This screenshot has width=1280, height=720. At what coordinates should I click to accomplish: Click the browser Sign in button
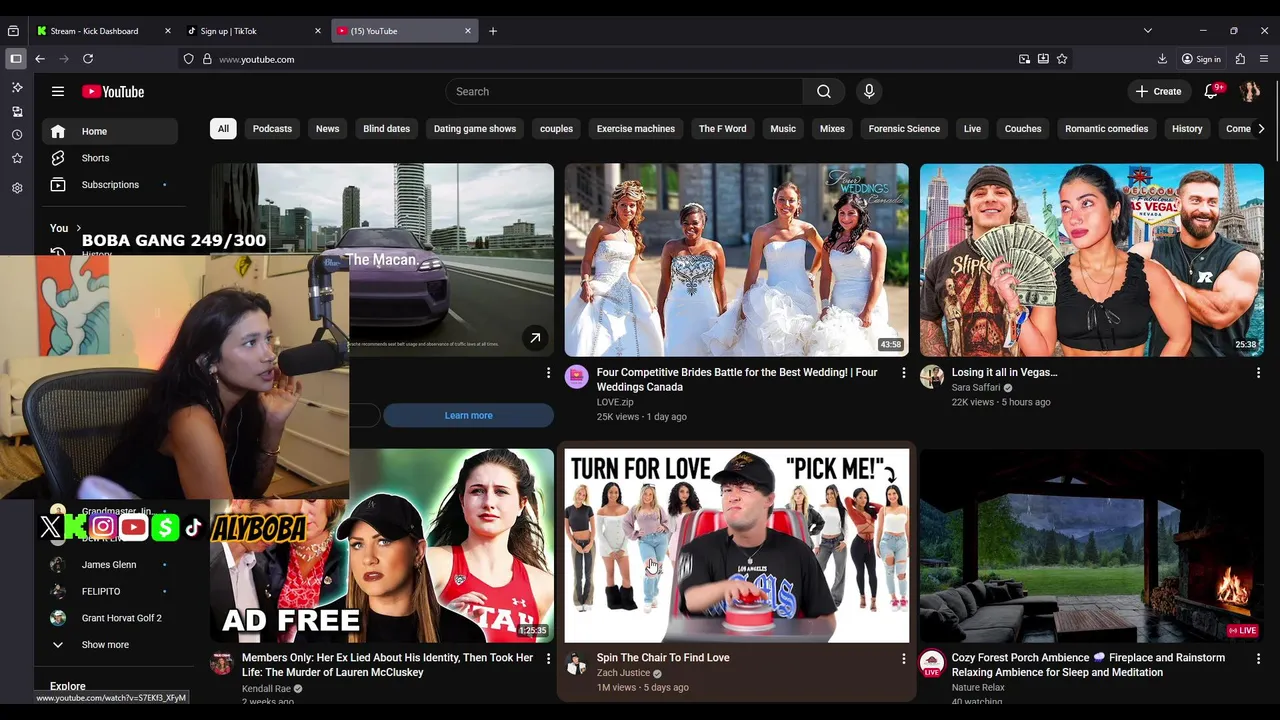coord(1201,59)
